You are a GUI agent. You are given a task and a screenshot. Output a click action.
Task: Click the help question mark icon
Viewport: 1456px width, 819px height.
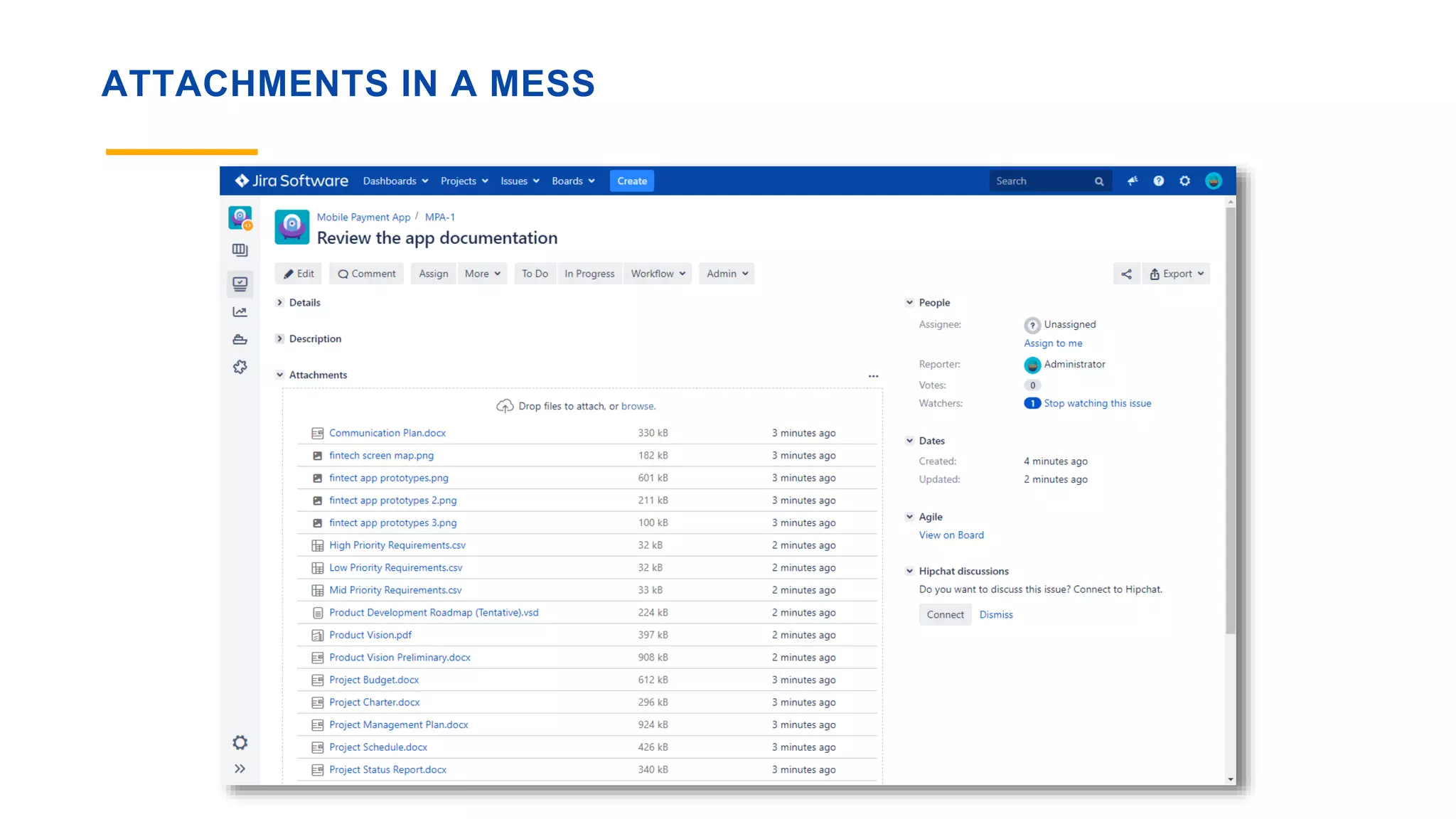tap(1158, 181)
